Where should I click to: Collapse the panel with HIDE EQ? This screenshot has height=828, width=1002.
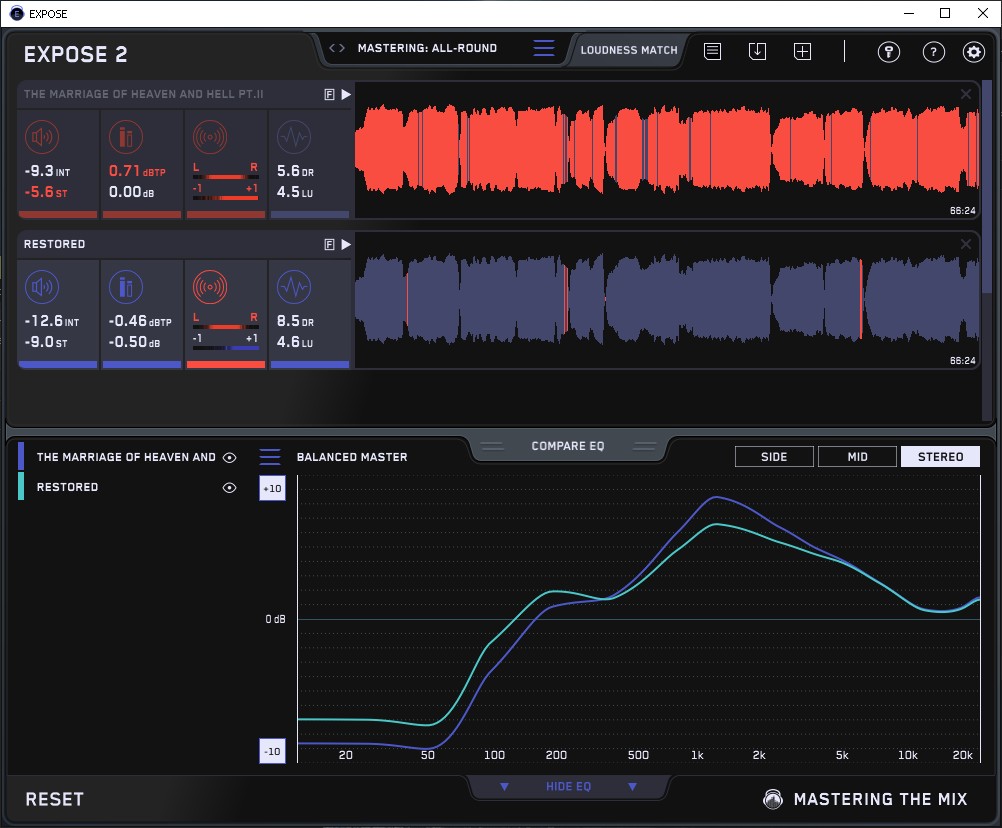568,787
